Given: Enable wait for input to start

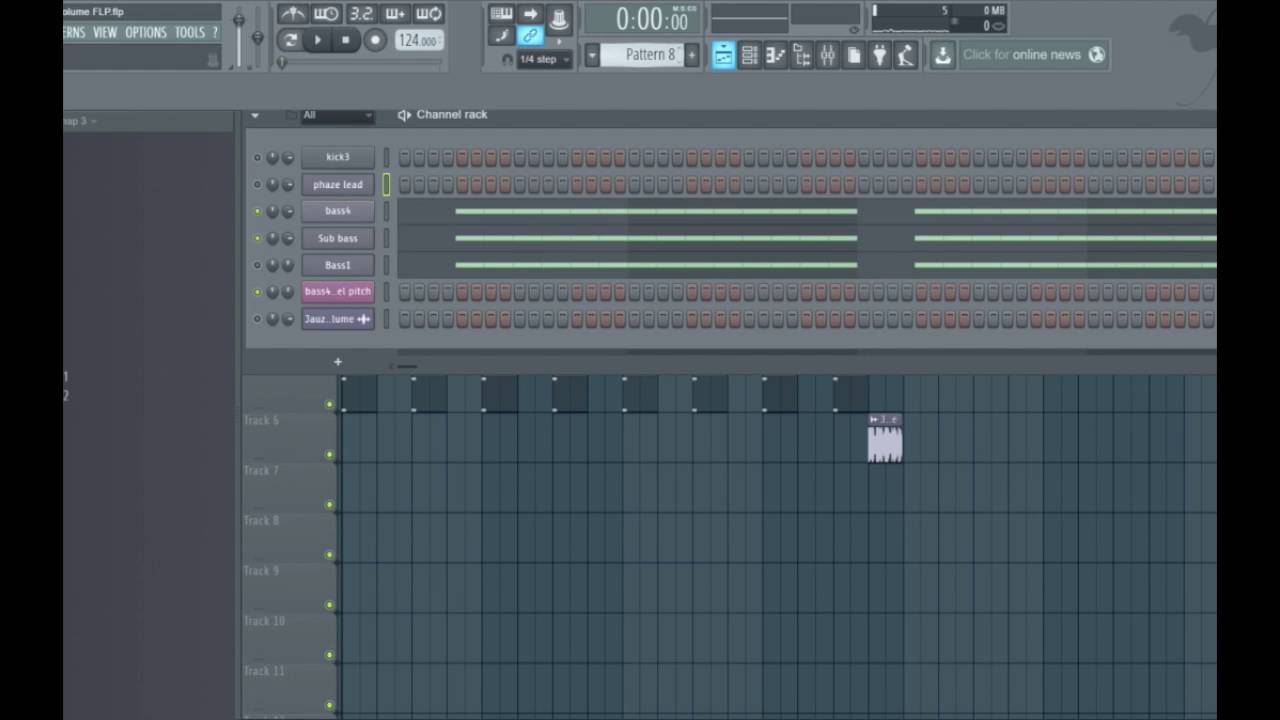Looking at the screenshot, I should pos(326,13).
